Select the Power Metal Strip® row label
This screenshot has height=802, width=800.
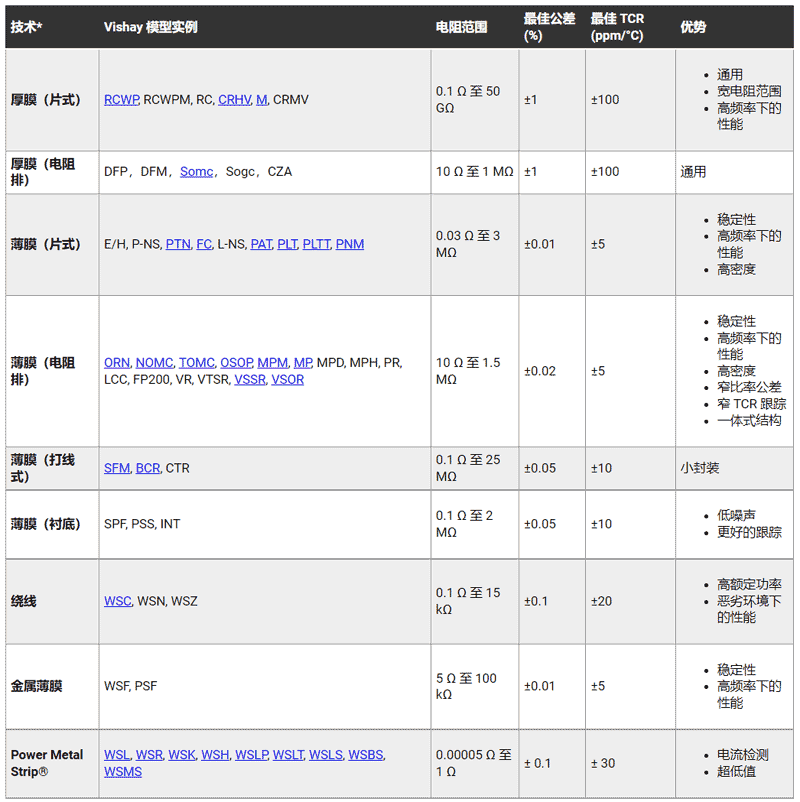point(47,763)
